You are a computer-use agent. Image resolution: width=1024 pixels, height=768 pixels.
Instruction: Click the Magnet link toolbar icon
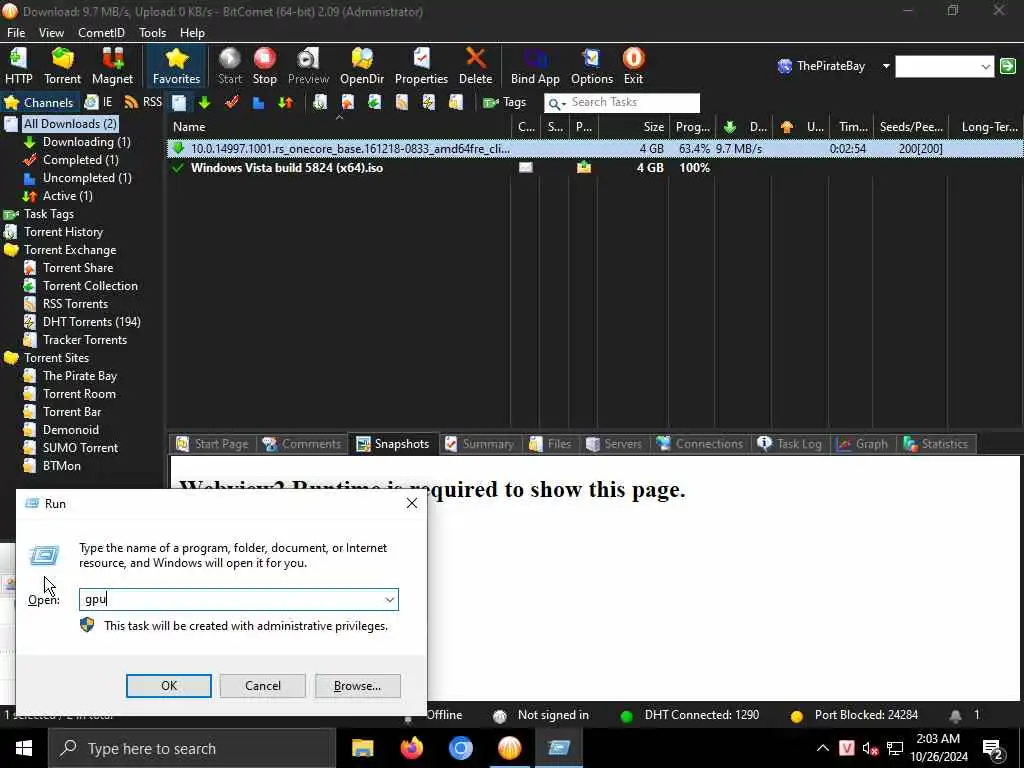112,66
